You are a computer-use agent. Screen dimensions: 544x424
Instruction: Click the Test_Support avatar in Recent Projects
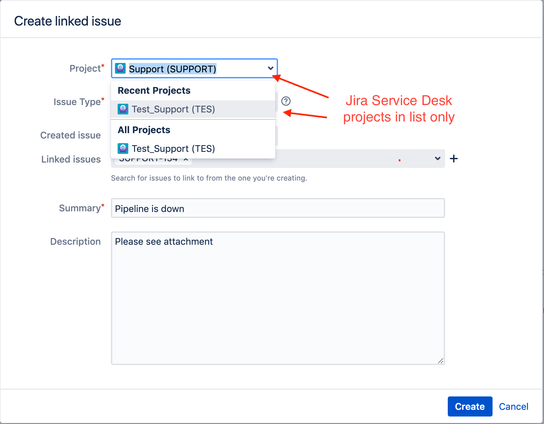[123, 109]
